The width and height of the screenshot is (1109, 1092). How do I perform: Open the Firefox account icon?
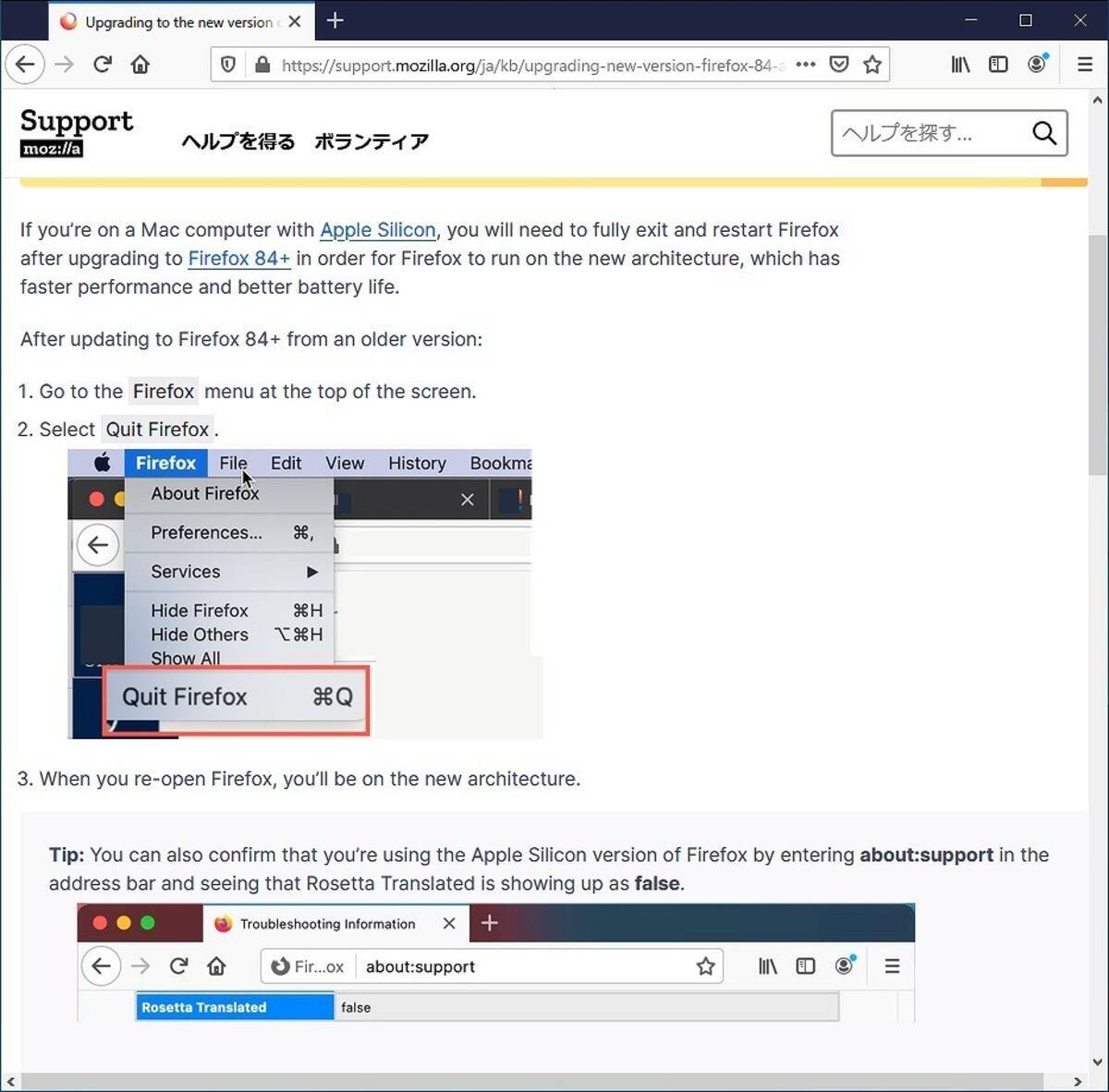tap(1037, 64)
